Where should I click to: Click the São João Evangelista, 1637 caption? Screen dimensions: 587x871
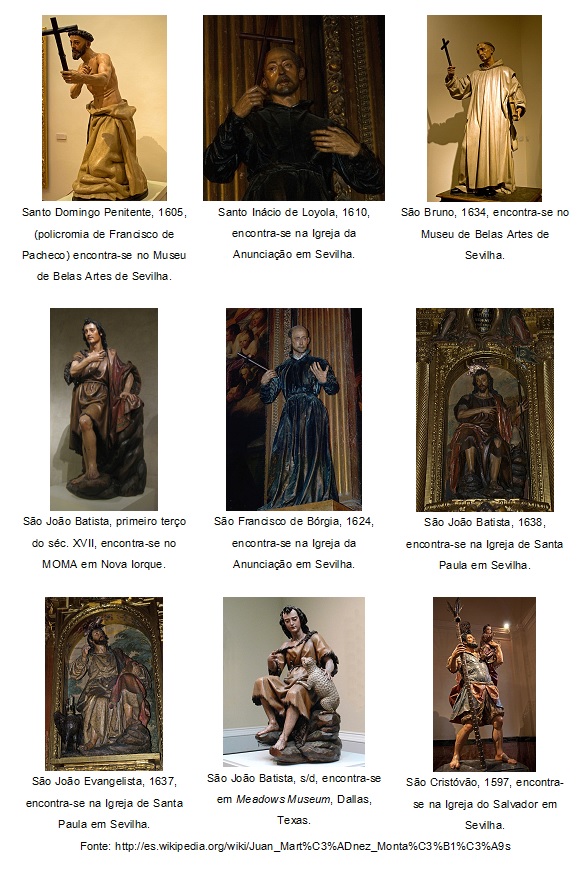click(x=104, y=803)
